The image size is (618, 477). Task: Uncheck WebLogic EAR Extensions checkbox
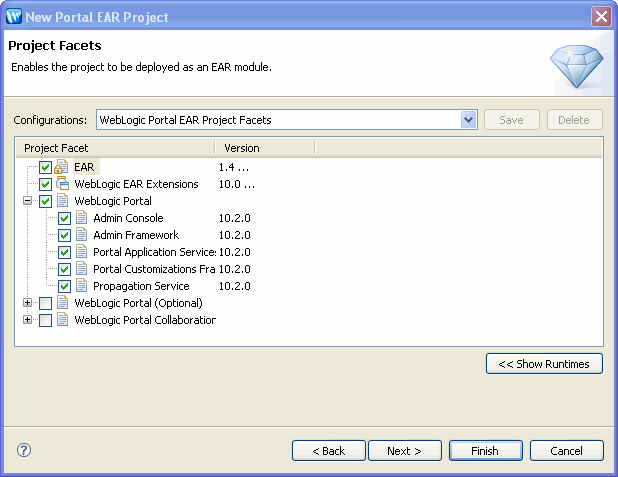45,184
